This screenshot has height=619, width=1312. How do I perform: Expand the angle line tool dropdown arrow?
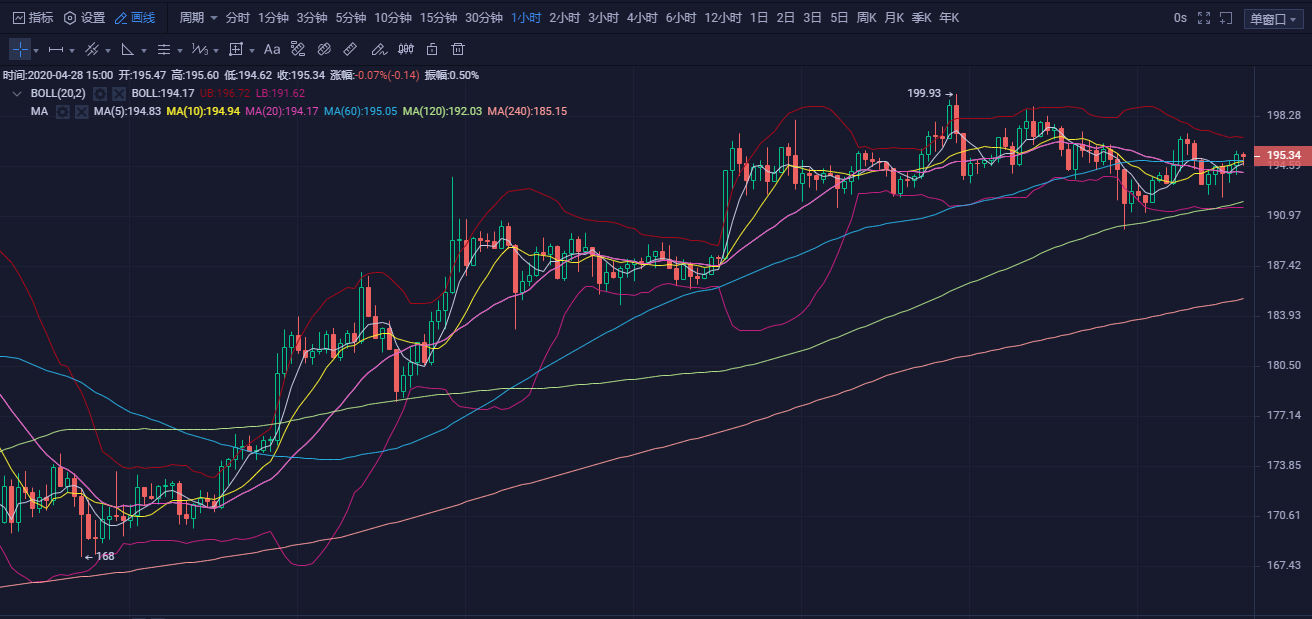tap(143, 50)
